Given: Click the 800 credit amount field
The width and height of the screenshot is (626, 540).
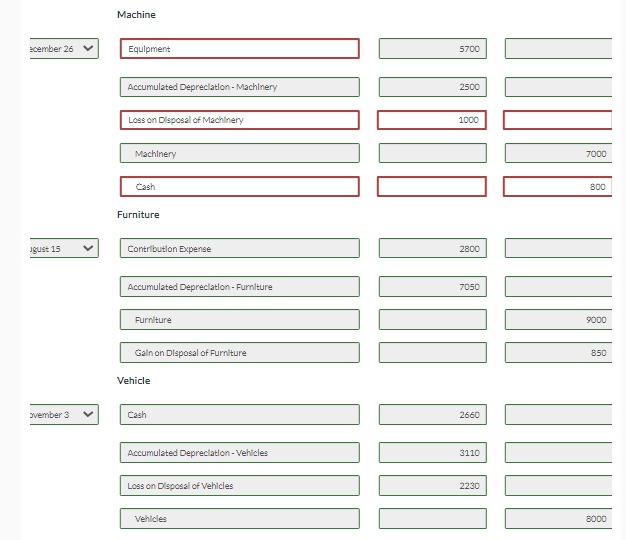Looking at the screenshot, I should pos(557,186).
